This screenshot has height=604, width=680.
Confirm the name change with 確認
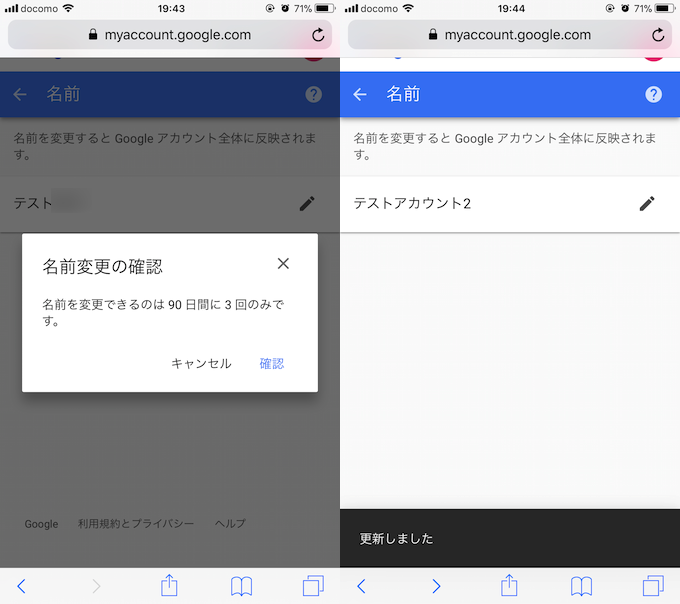pos(271,364)
